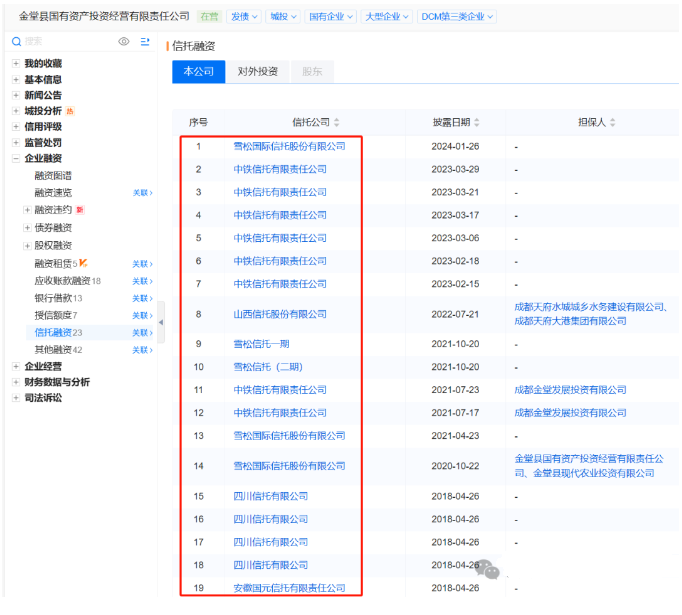Viewport: 682px width, 615px height.
Task: Sort by 担保人 column arrows
Action: click(x=612, y=123)
